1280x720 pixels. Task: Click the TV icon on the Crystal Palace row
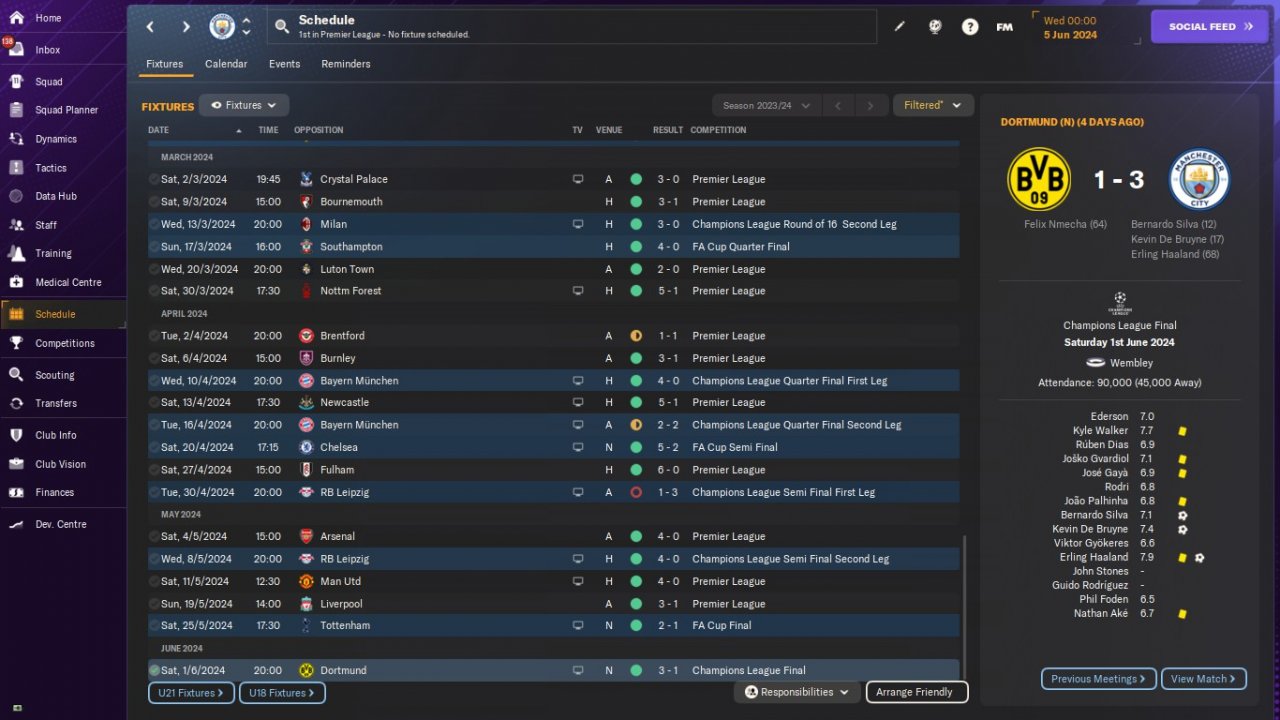pos(577,180)
